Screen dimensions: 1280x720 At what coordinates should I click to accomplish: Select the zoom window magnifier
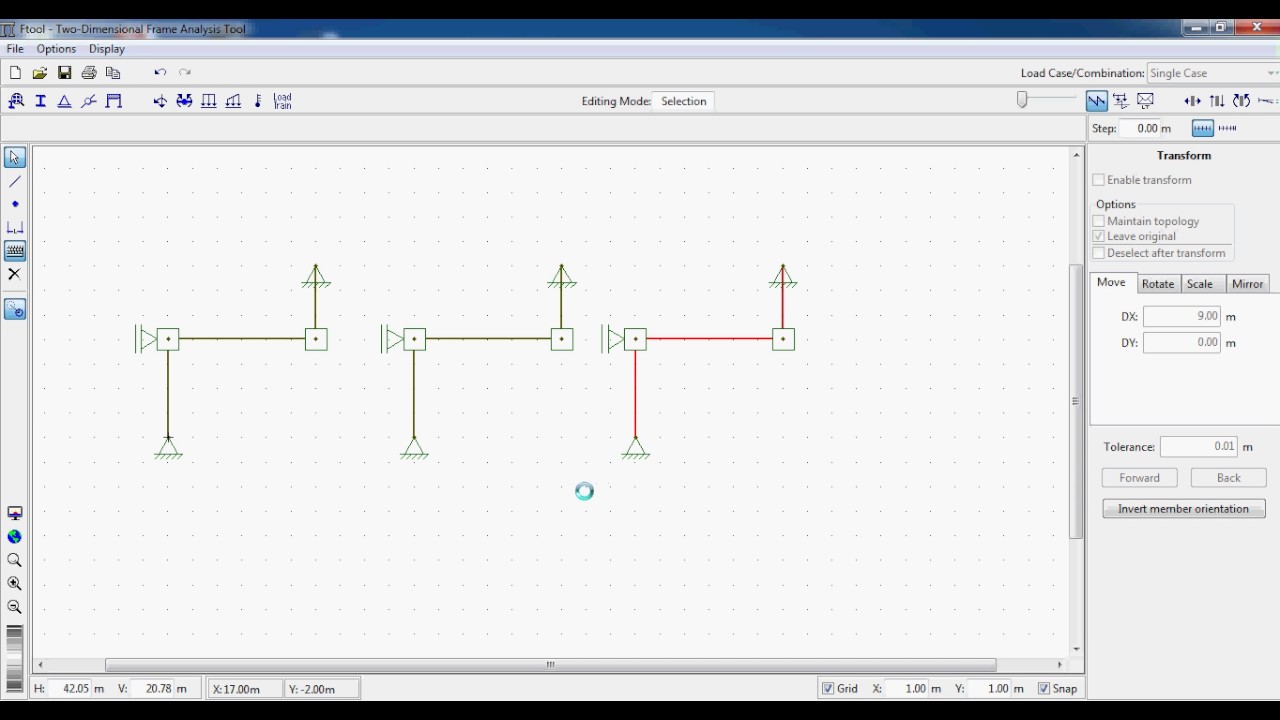click(x=15, y=561)
